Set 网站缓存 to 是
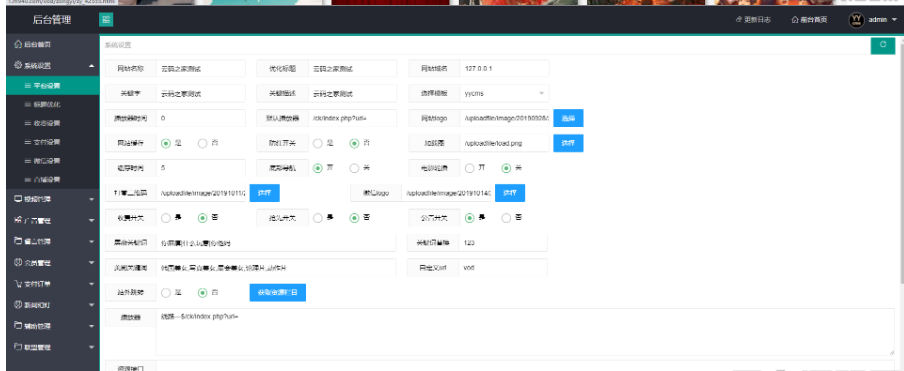Screen dimensions: 904x371 pyautogui.click(x=166, y=143)
